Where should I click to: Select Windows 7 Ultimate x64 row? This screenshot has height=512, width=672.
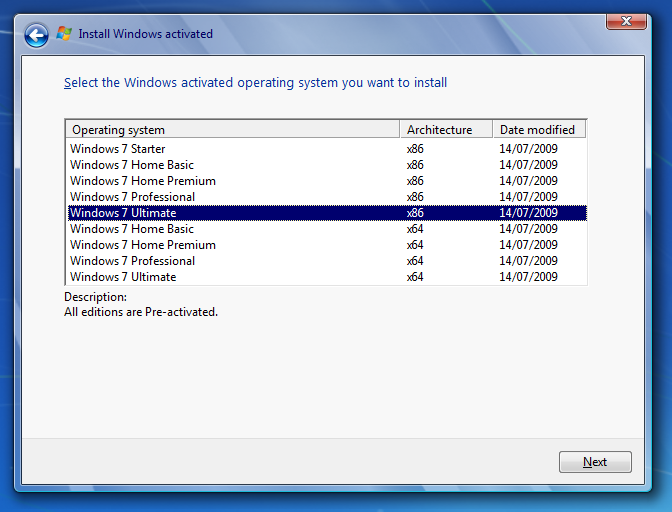point(327,277)
